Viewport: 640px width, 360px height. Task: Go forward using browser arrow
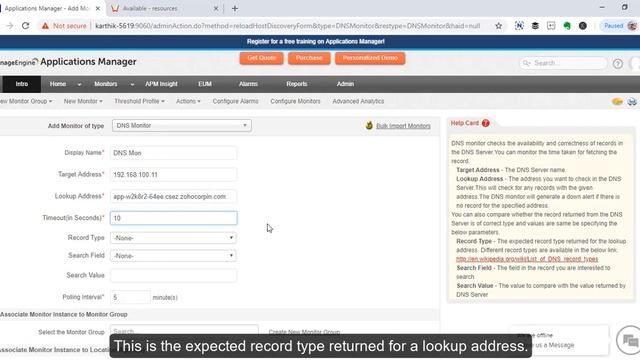tap(9, 26)
